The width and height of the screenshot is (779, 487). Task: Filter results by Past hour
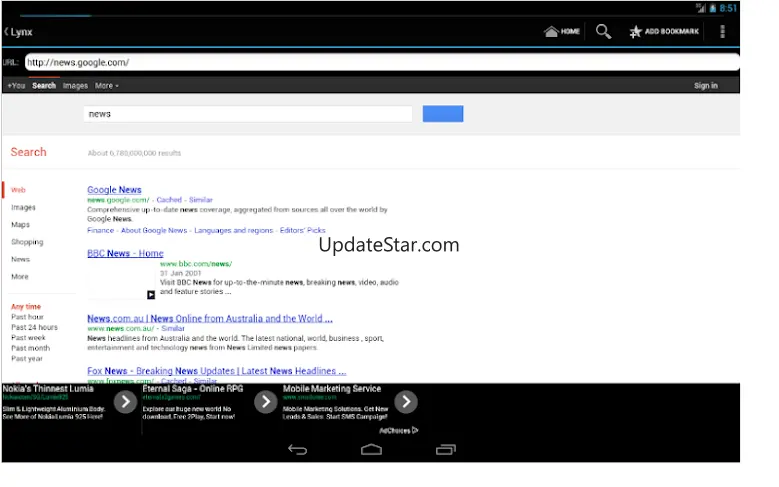pos(27,317)
